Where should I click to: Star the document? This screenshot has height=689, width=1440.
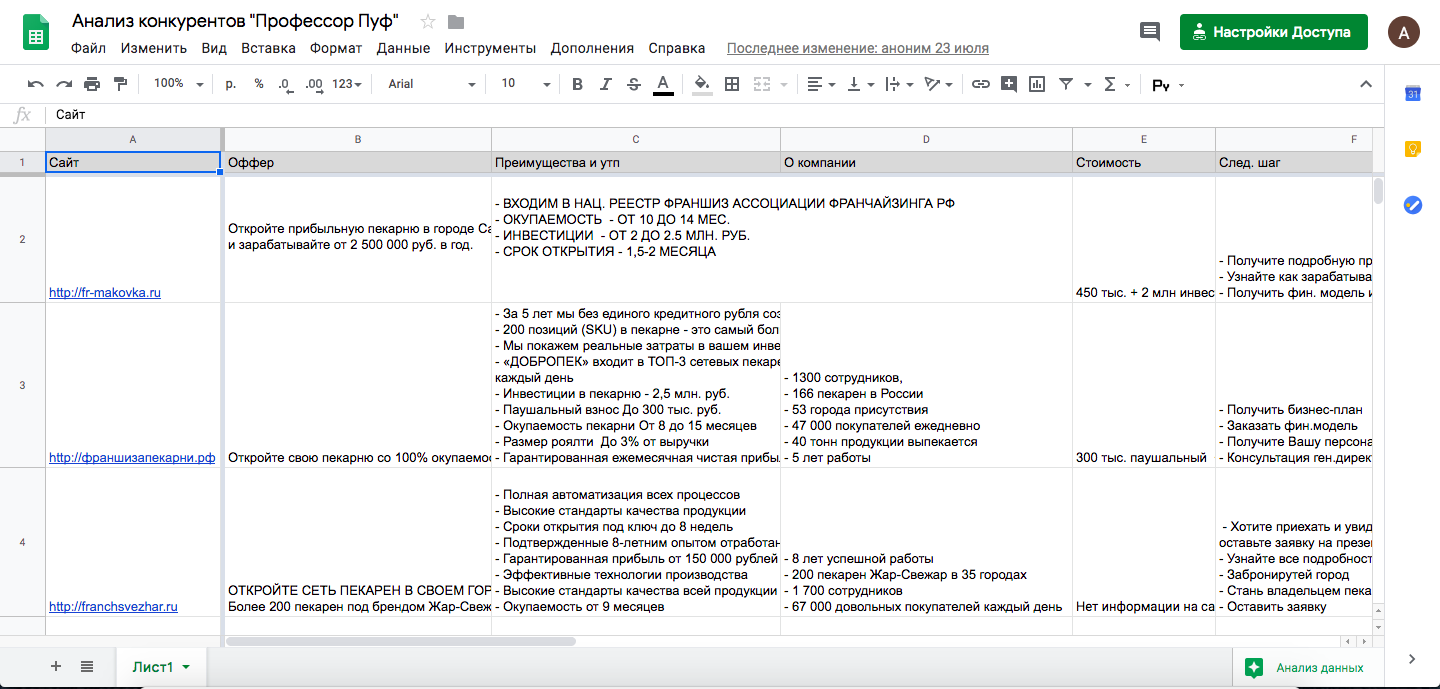pyautogui.click(x=428, y=21)
